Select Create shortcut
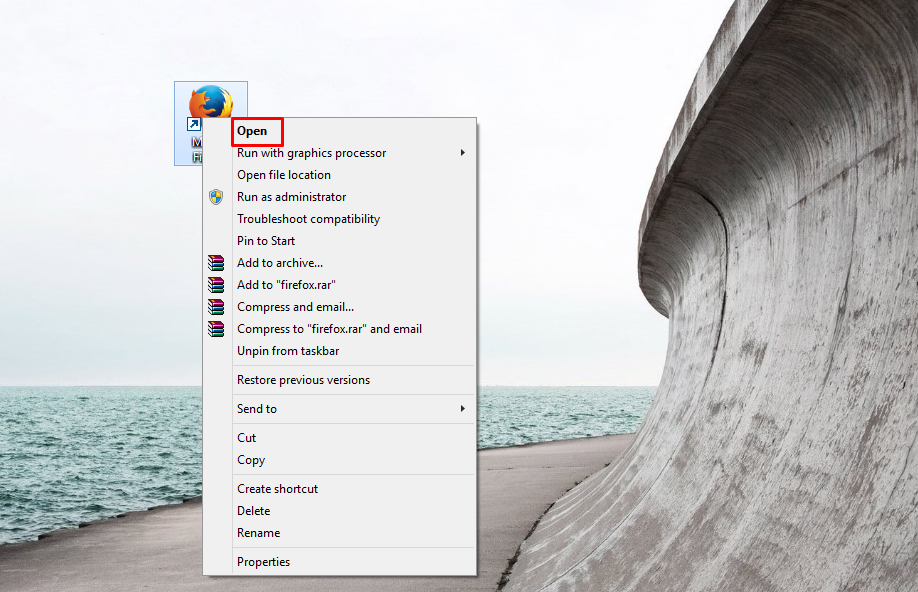Image resolution: width=918 pixels, height=592 pixels. coord(277,489)
